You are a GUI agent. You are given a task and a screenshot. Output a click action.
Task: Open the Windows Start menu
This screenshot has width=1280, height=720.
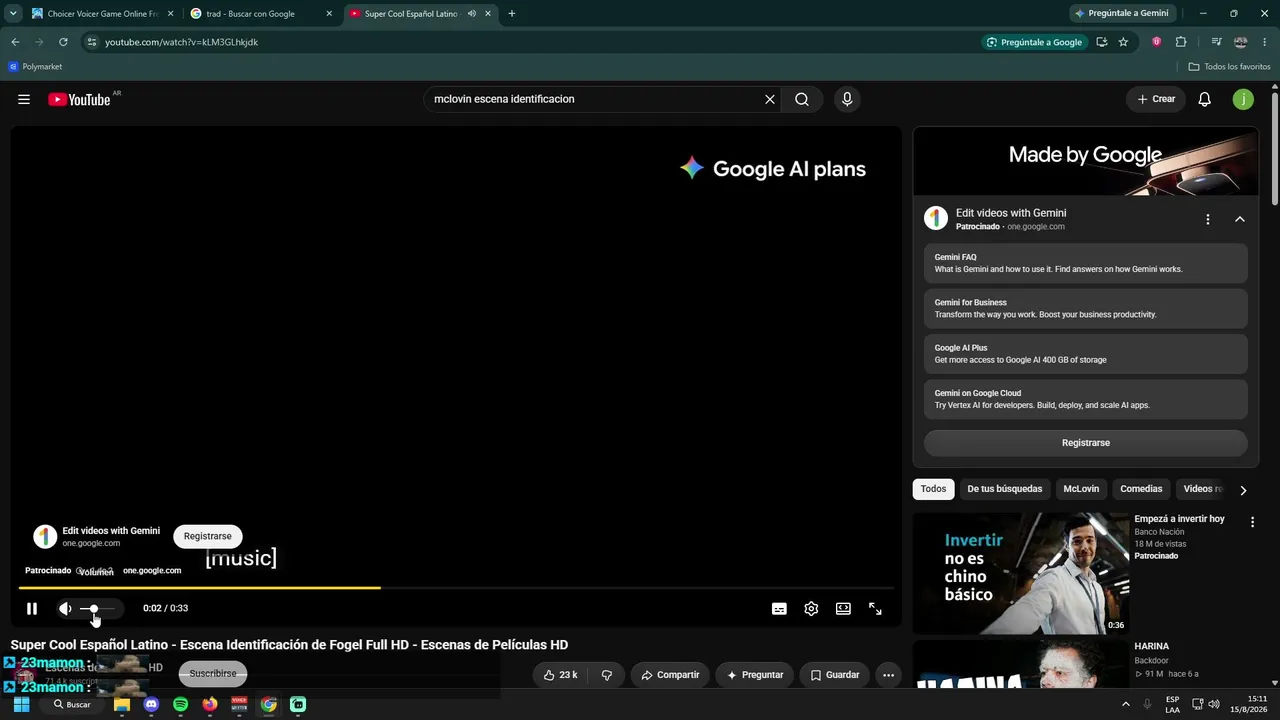click(x=21, y=704)
